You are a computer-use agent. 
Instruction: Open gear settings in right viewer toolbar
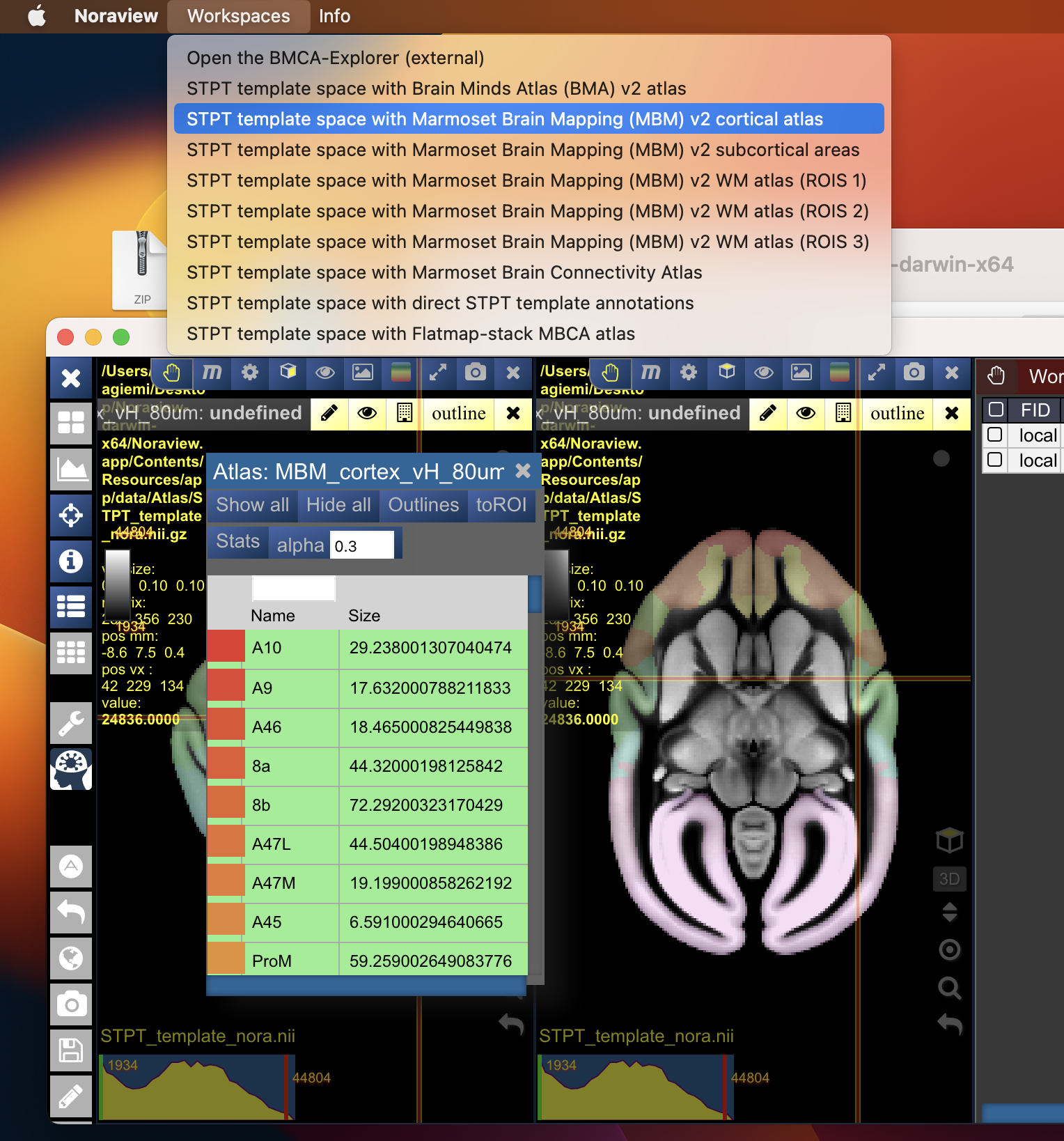point(689,373)
